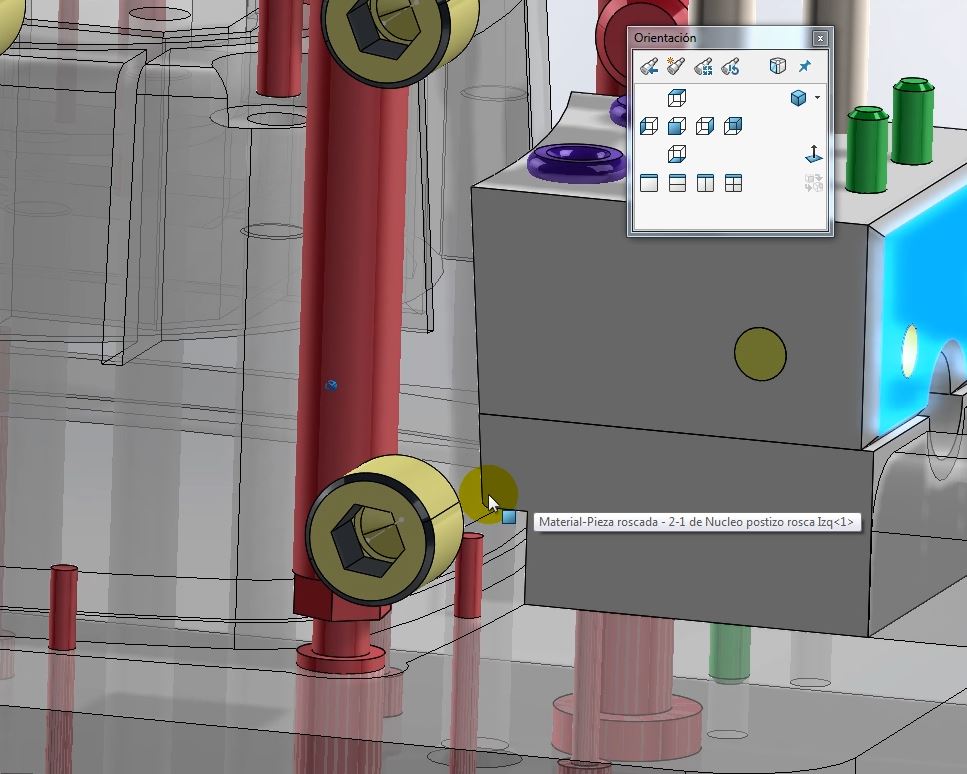967x774 pixels.
Task: Reset Standard Views in Orientación dialog
Action: coord(730,67)
